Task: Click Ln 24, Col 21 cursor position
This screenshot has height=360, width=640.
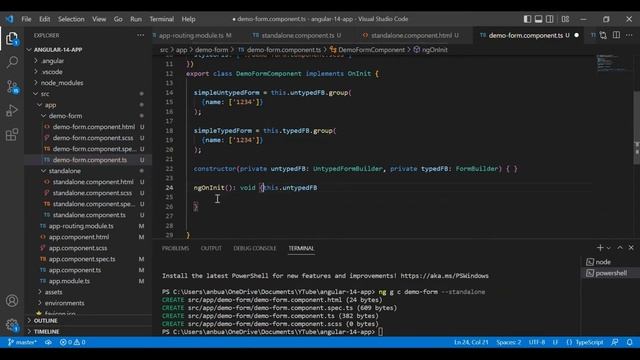Action: tap(471, 342)
